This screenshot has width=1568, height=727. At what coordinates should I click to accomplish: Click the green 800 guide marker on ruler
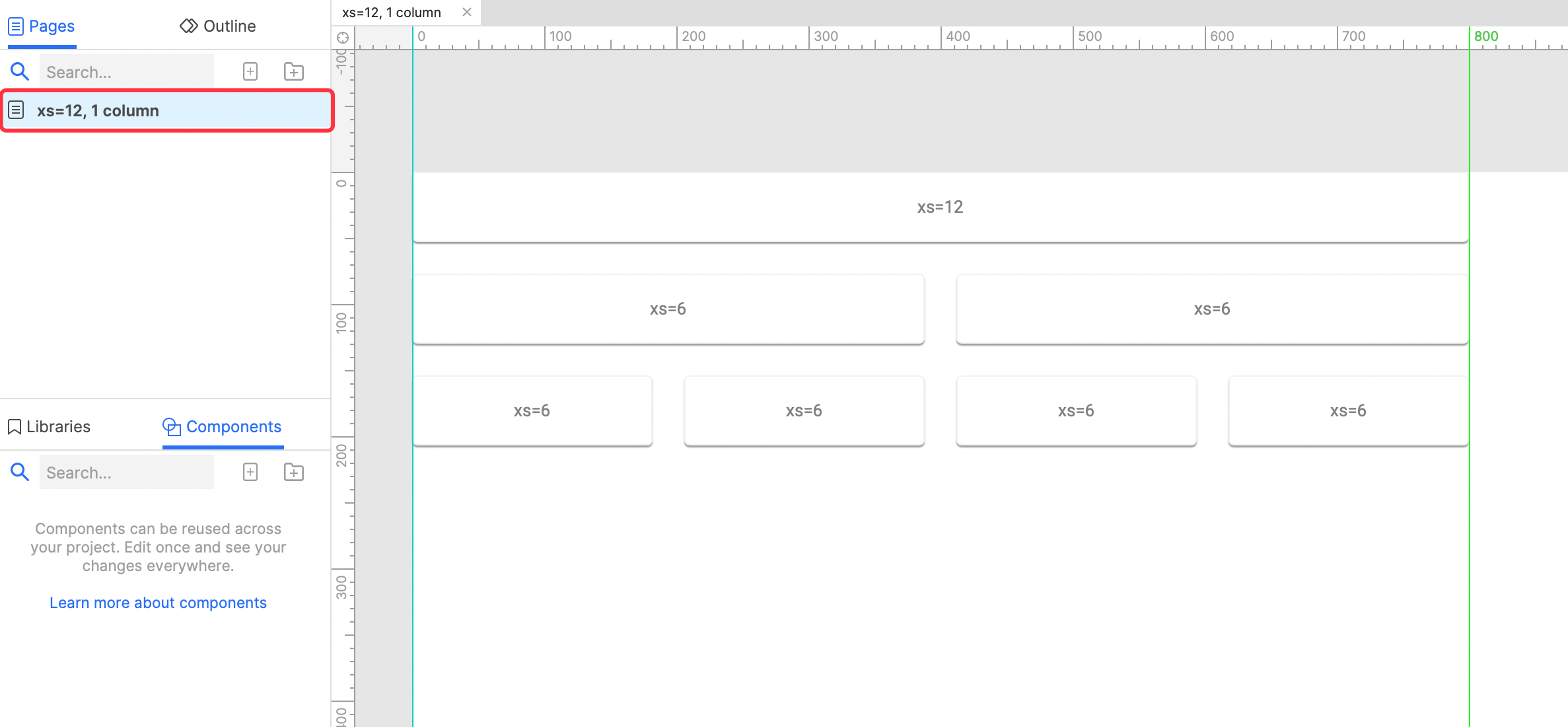coord(1485,36)
